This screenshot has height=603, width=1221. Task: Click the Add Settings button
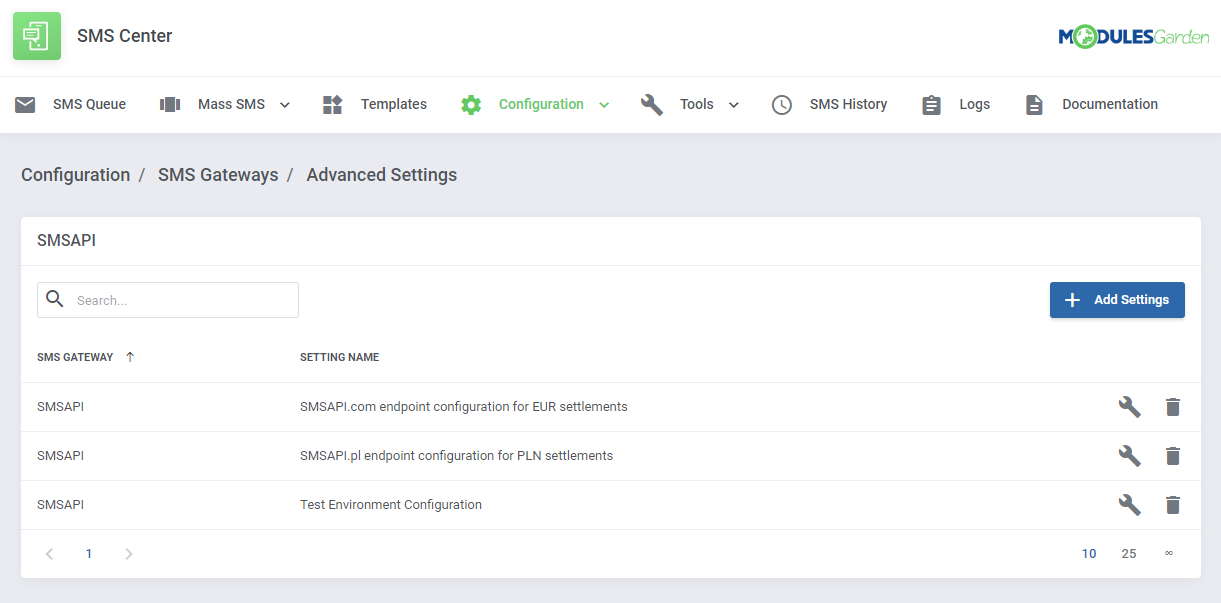1117,299
